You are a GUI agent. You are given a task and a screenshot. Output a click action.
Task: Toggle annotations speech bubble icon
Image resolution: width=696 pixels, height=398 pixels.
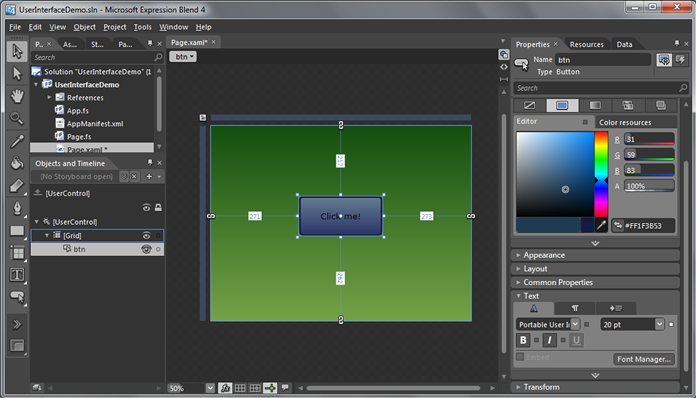[x=285, y=388]
